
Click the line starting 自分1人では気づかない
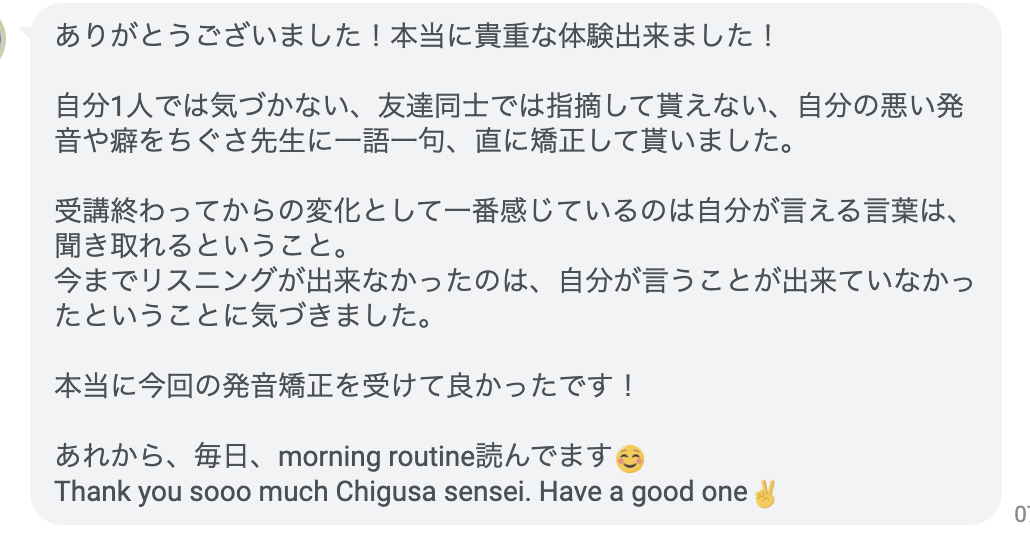click(x=509, y=105)
